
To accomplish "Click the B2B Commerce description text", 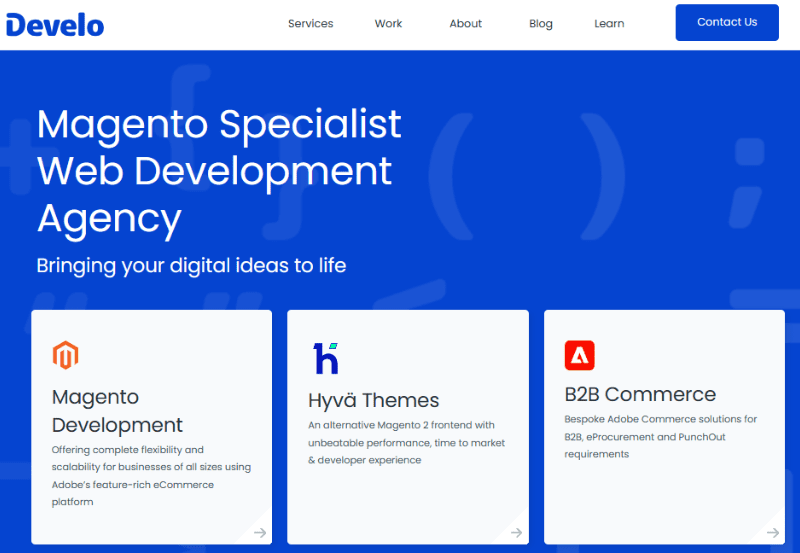I will coord(661,436).
